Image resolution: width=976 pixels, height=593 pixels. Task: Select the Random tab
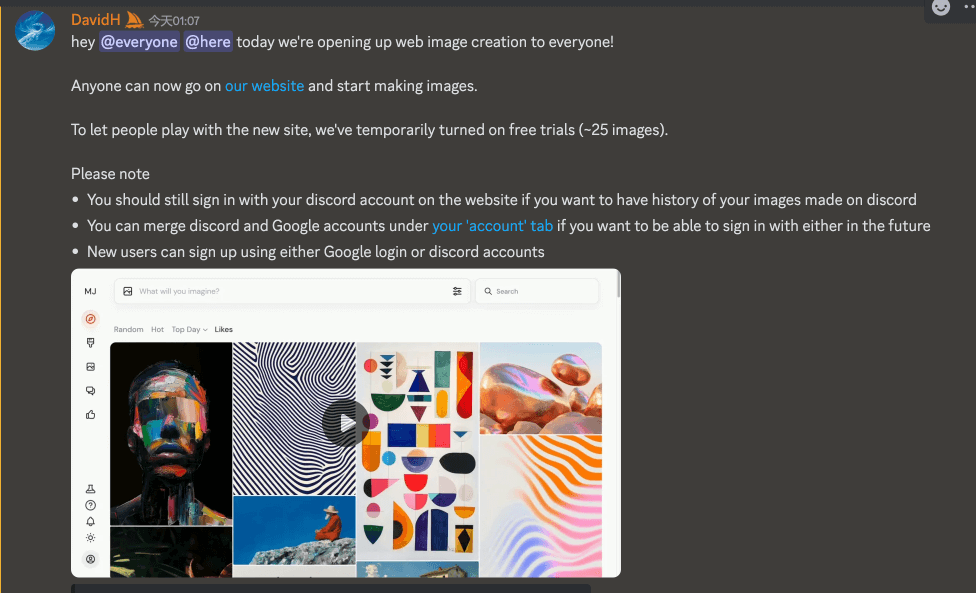coord(128,329)
